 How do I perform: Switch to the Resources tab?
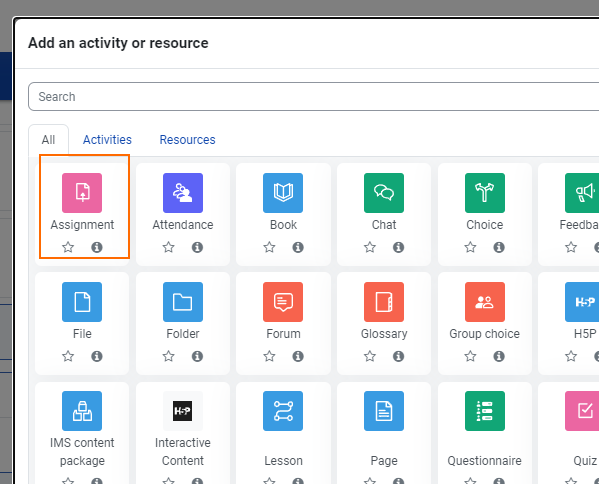(x=187, y=140)
